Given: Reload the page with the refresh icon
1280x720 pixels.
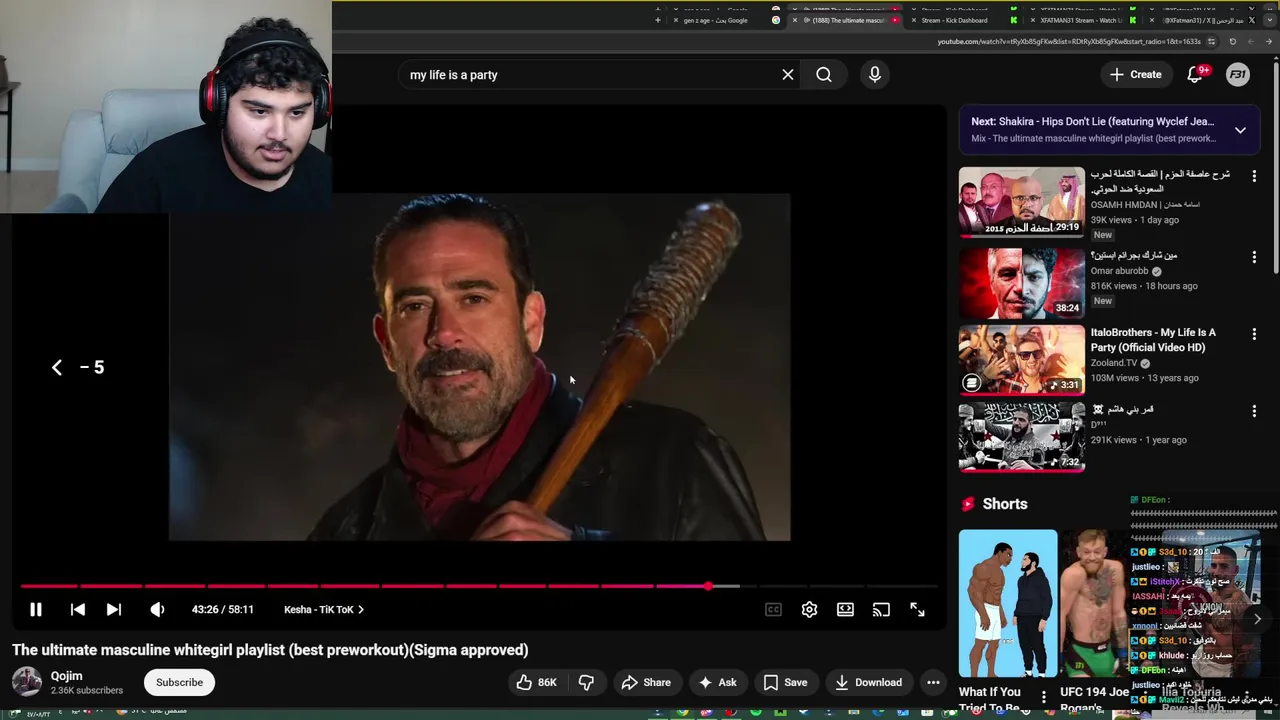Looking at the screenshot, I should [x=1232, y=42].
